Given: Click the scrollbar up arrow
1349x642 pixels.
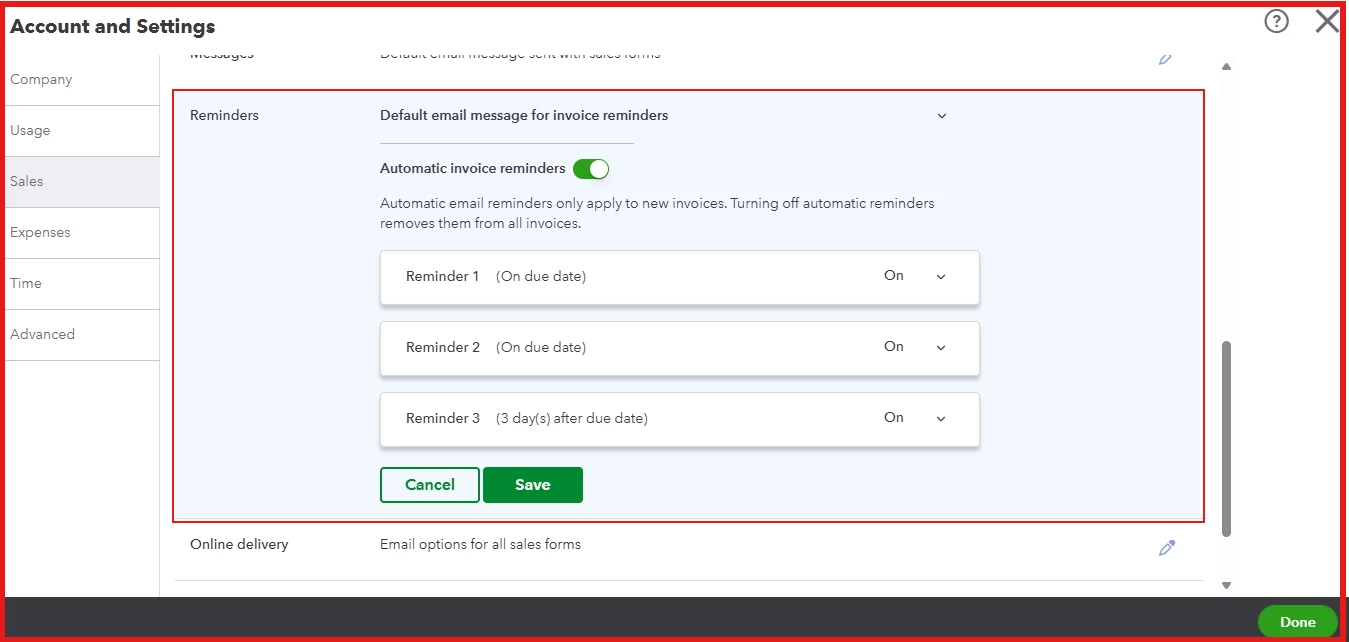Looking at the screenshot, I should 1226,67.
